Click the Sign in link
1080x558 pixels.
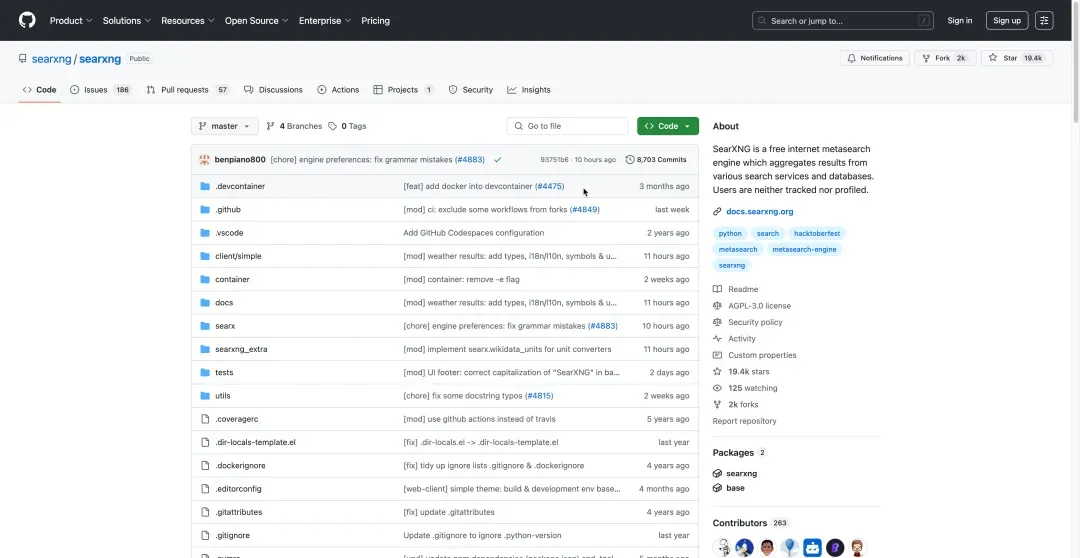point(959,21)
